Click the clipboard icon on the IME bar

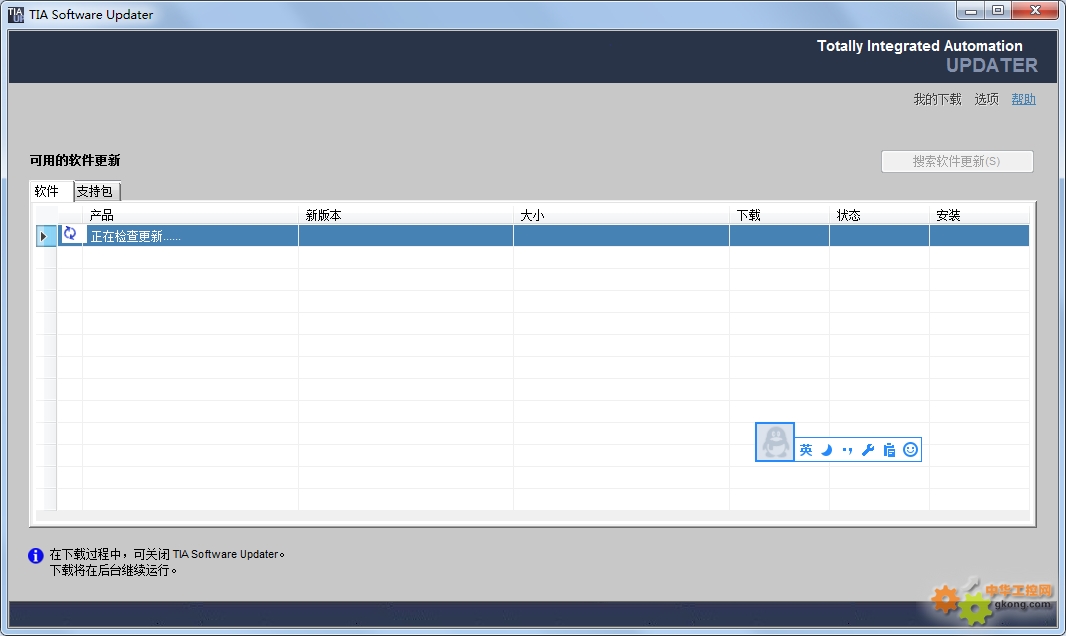[889, 450]
